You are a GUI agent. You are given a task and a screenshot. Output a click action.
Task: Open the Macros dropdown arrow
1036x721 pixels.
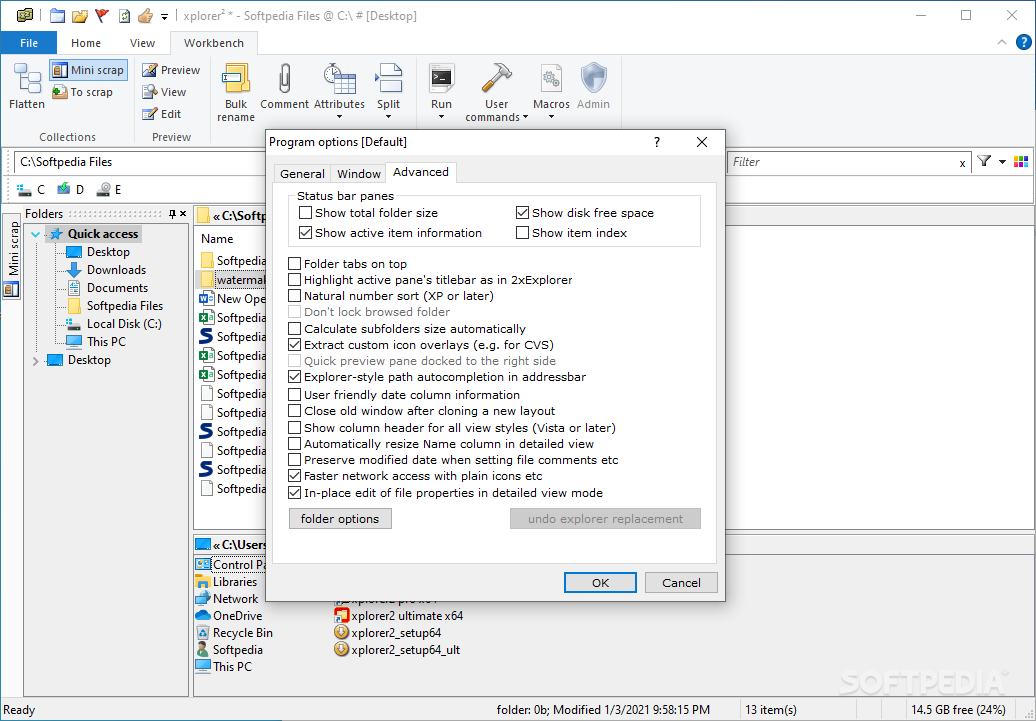(551, 118)
